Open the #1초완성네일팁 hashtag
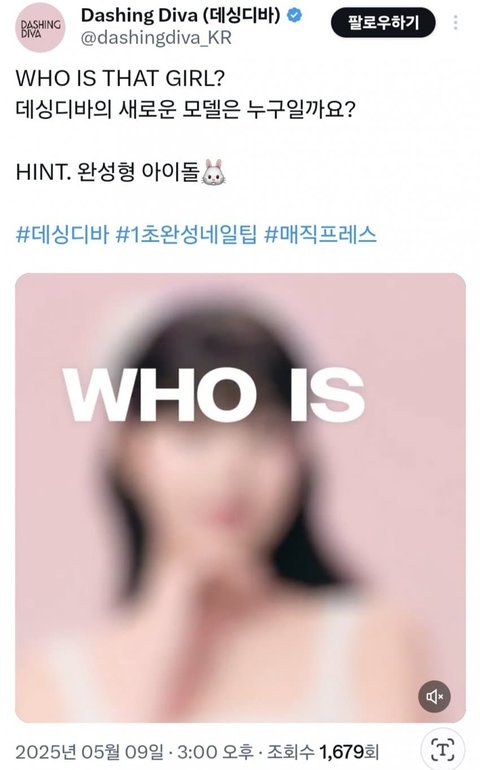Viewport: 480px width, 770px height. (x=186, y=234)
